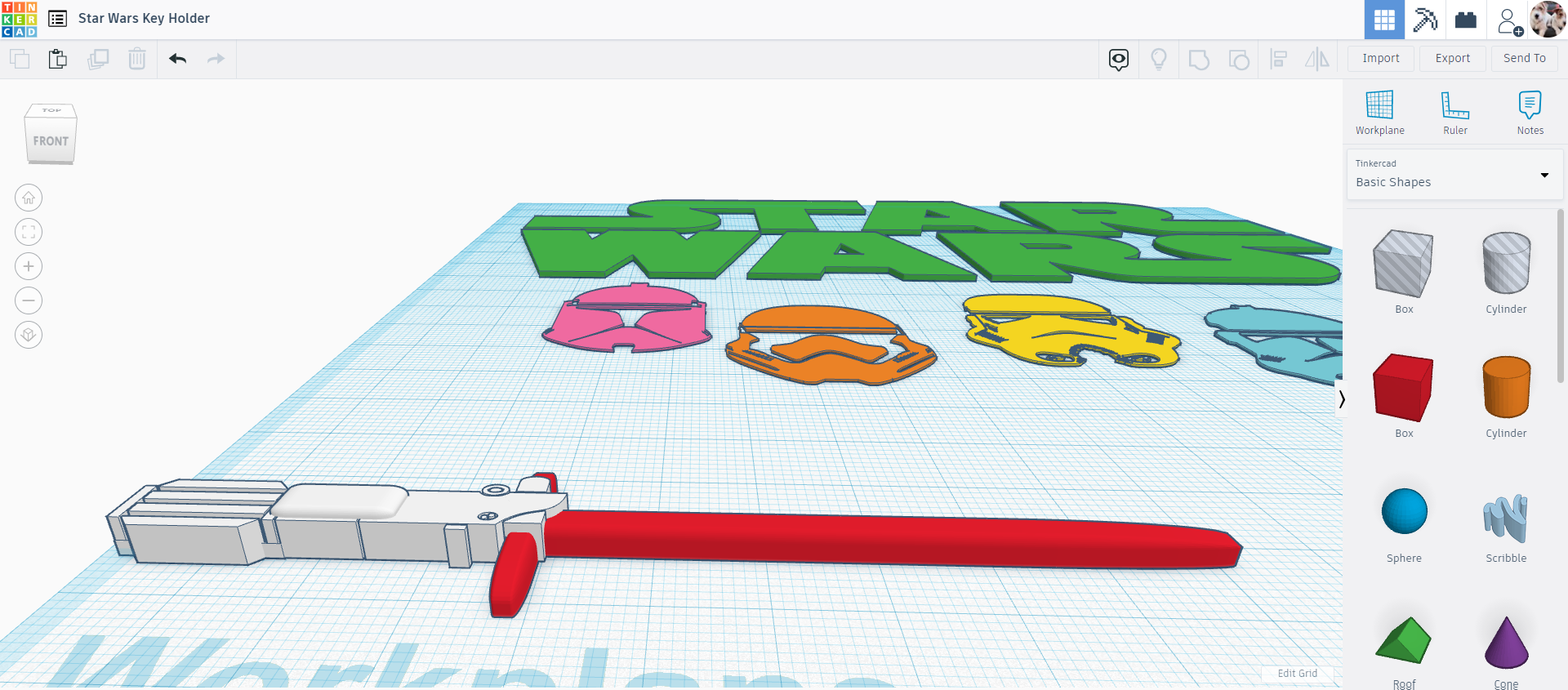This screenshot has height=690, width=1568.
Task: Click the Send To button
Action: tap(1525, 58)
